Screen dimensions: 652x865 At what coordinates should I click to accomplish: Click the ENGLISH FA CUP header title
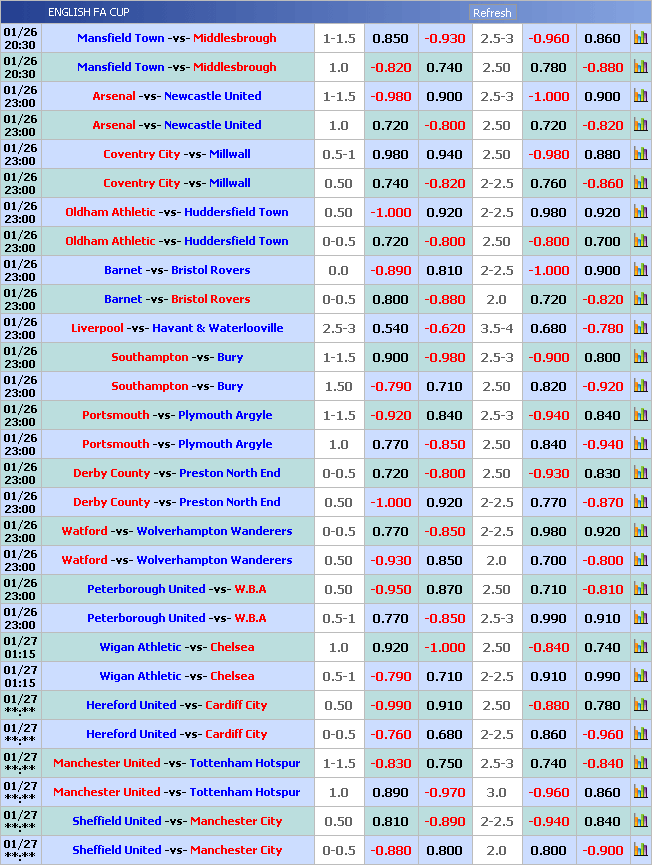coord(88,12)
